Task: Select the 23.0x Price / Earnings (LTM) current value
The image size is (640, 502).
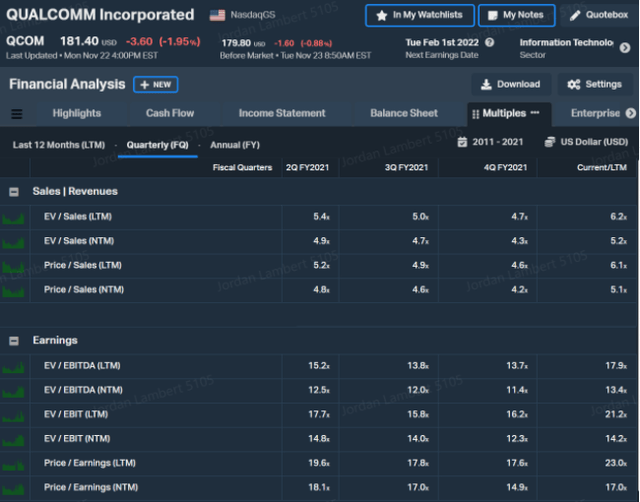Action: point(616,463)
